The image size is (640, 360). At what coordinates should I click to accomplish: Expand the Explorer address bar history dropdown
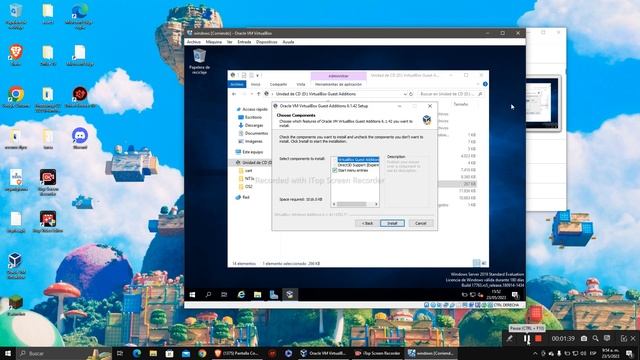405,94
